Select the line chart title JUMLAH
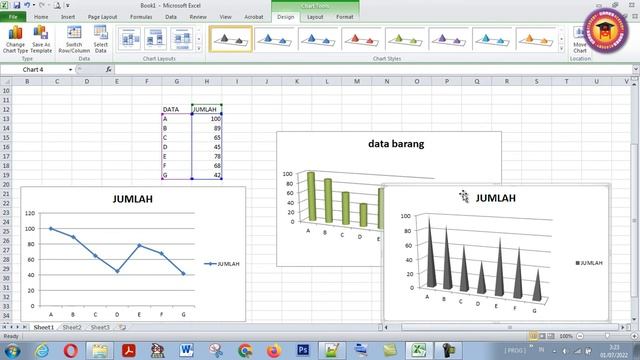 (133, 199)
